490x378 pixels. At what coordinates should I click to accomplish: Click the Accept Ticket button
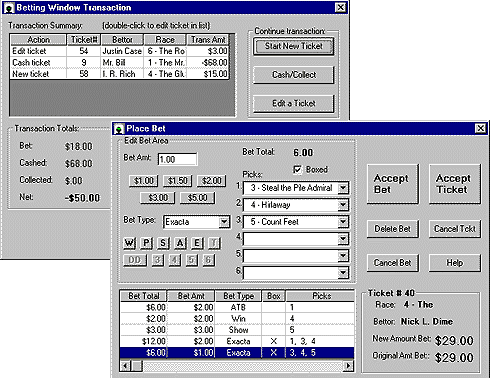(455, 184)
